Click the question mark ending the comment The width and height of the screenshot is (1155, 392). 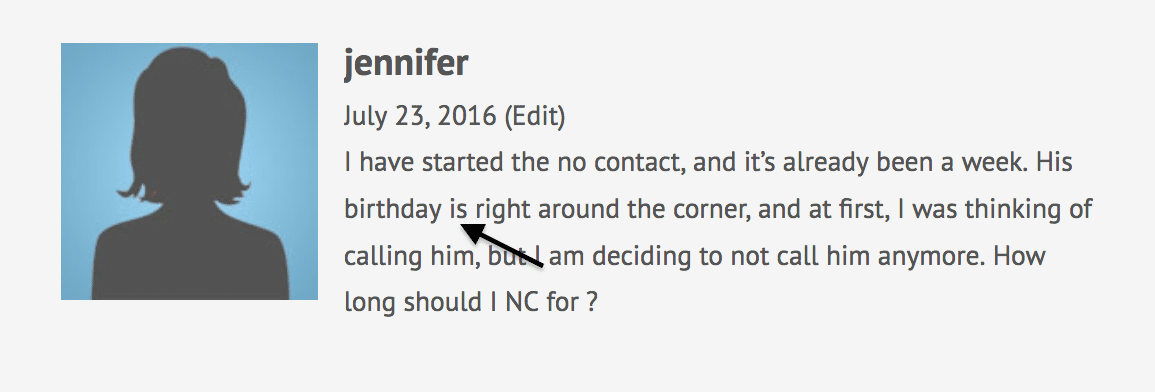[591, 302]
